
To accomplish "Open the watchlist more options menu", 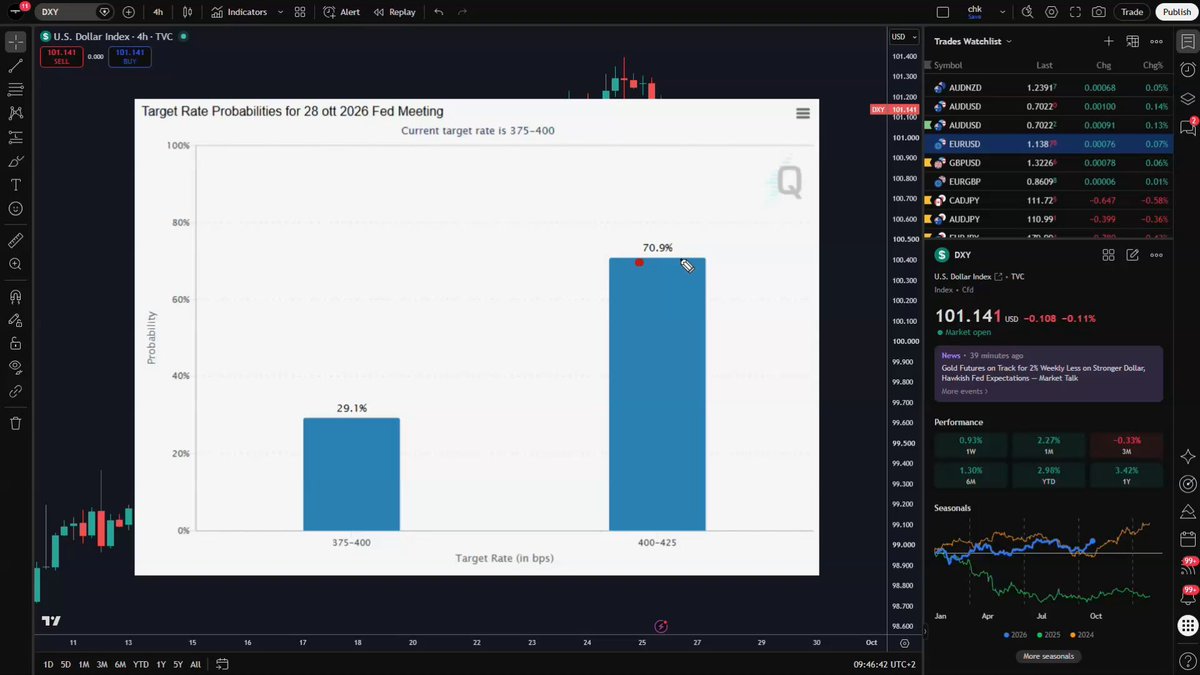I will pos(1157,41).
